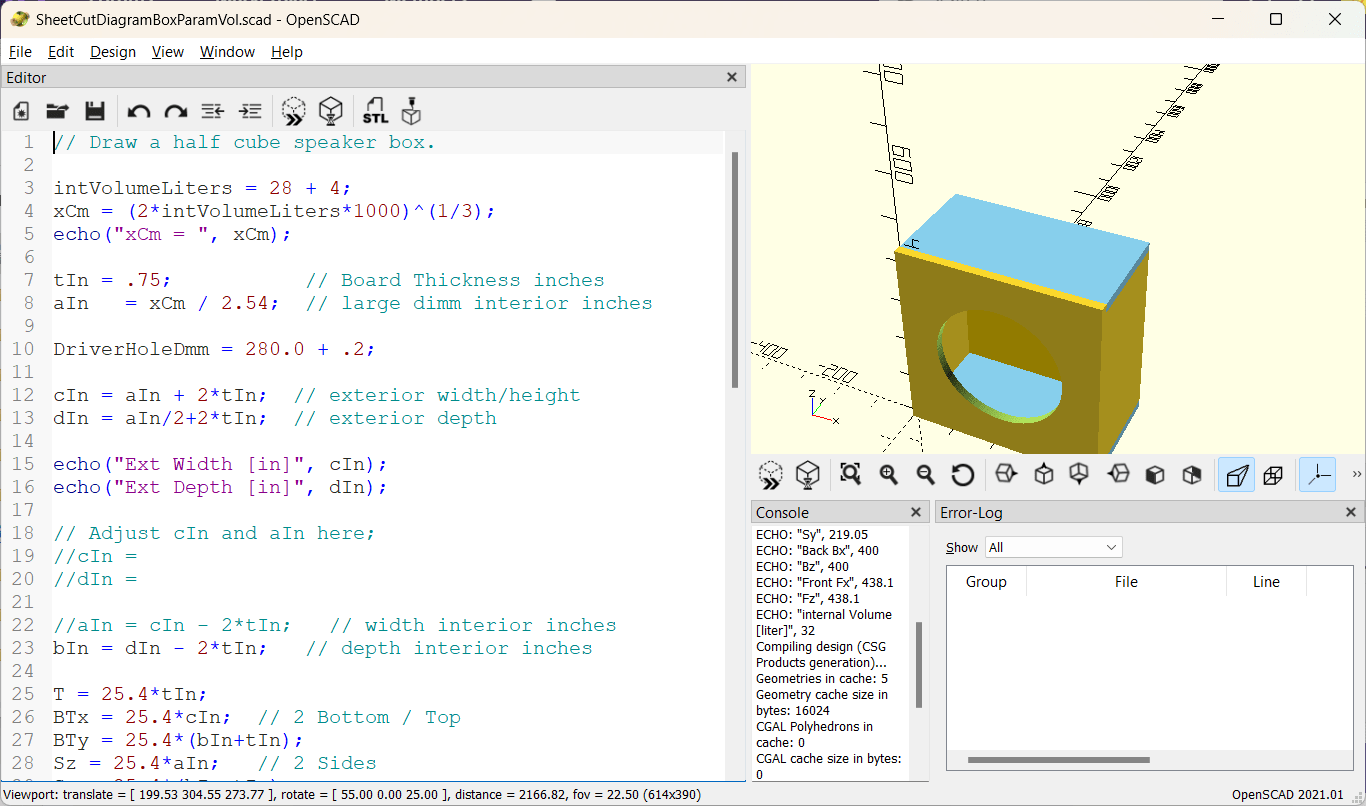Run Render from the viewport toolbar
The height and width of the screenshot is (806, 1366).
click(x=807, y=474)
